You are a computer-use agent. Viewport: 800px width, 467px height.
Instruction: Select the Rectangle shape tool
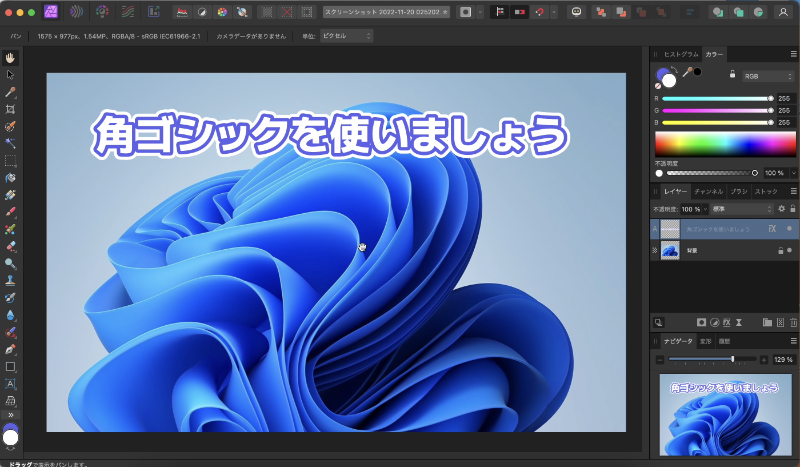click(10, 366)
